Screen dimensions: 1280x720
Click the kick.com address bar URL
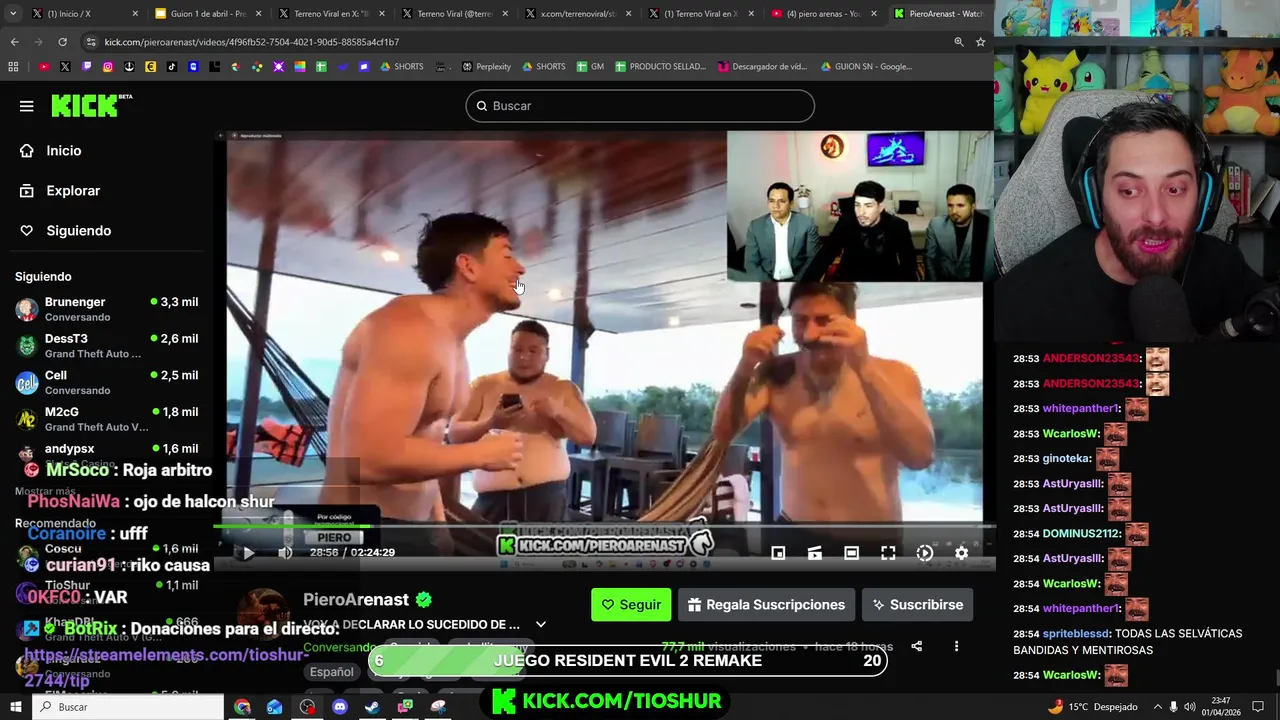coord(252,42)
